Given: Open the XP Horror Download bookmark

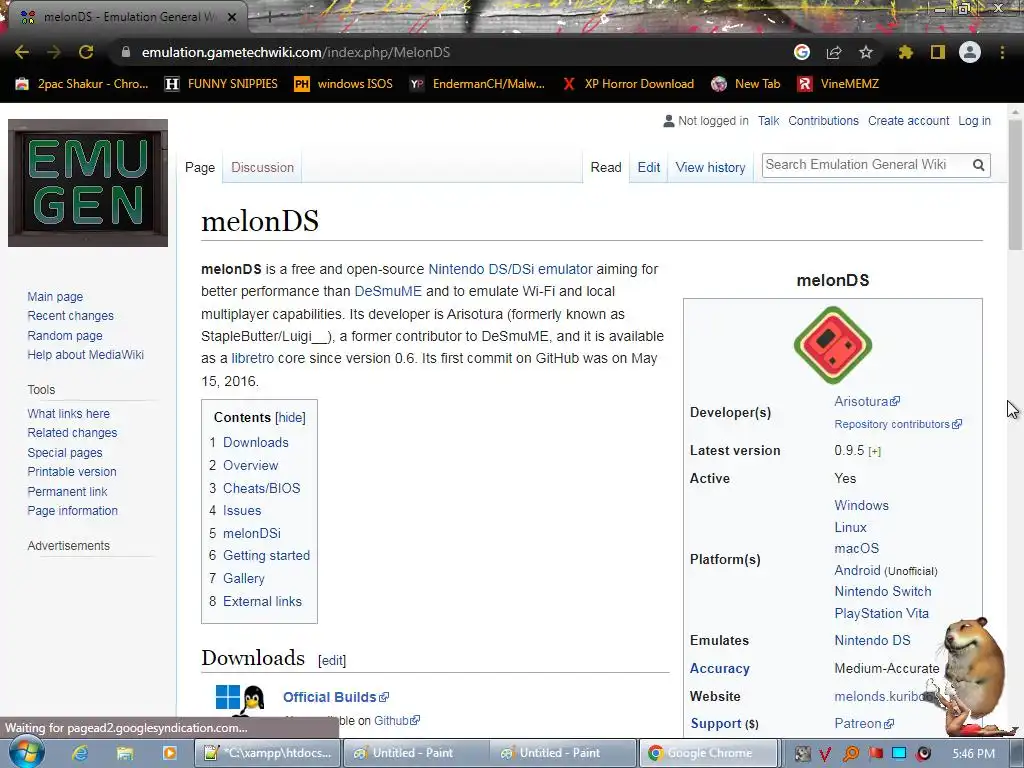Looking at the screenshot, I should [628, 84].
